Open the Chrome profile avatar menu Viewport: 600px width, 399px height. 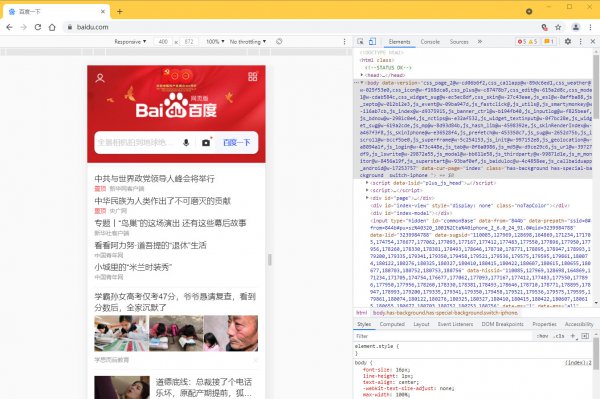point(576,27)
